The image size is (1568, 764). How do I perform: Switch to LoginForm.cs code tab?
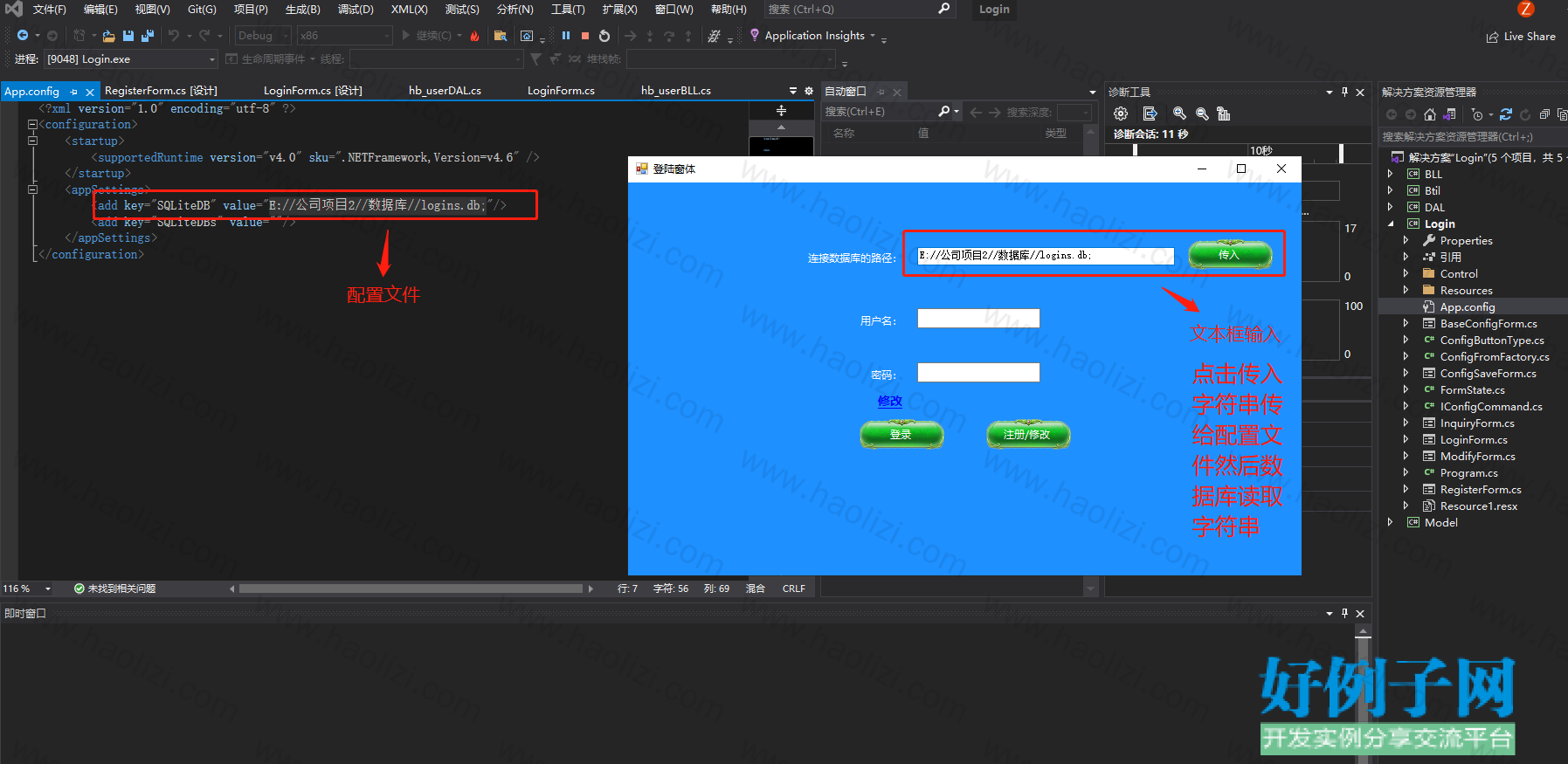point(561,91)
